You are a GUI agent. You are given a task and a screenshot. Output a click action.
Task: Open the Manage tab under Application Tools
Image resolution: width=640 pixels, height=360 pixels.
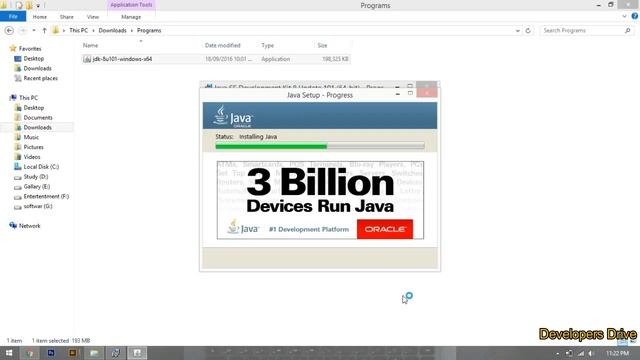[131, 17]
